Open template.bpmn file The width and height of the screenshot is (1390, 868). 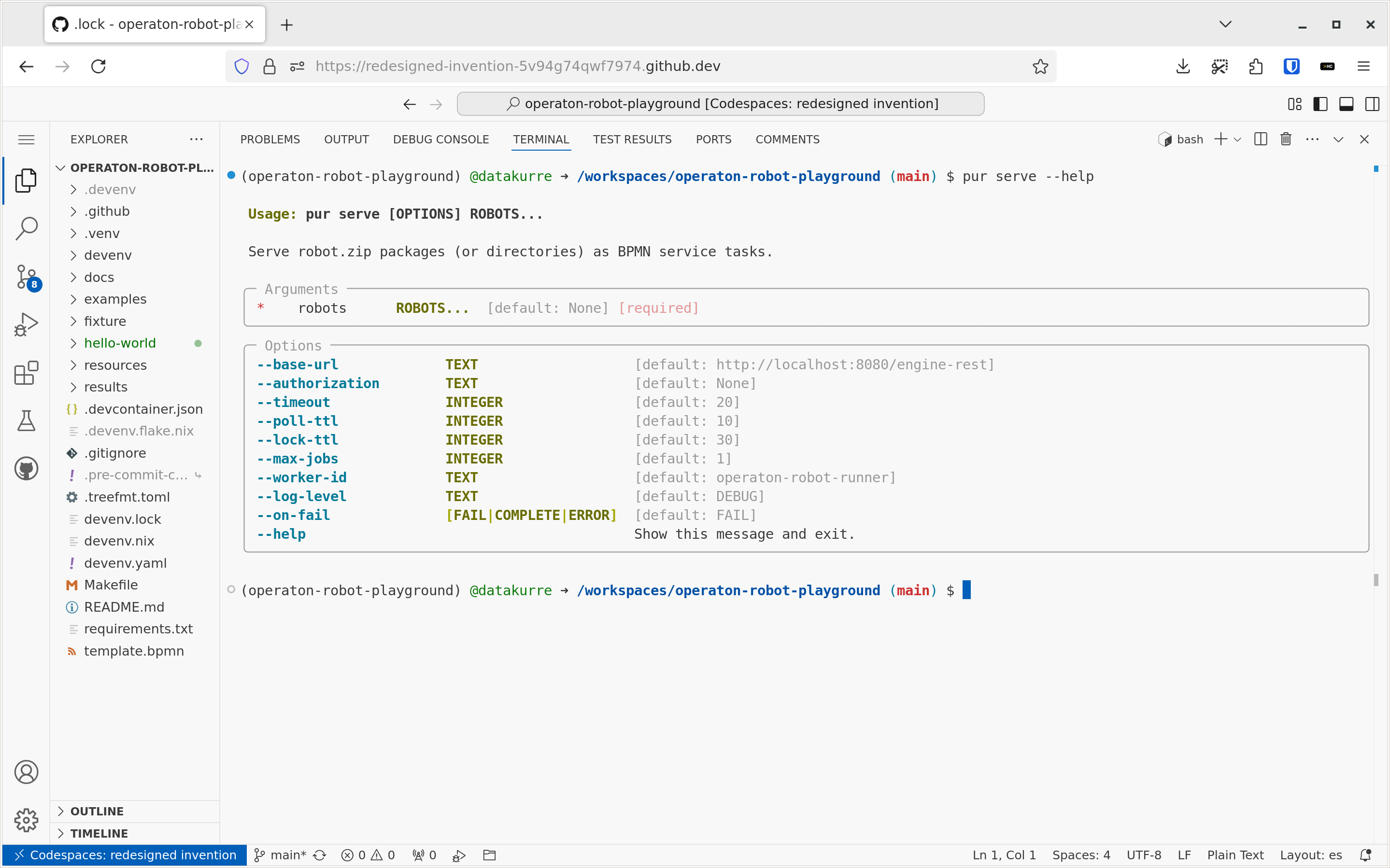(135, 651)
